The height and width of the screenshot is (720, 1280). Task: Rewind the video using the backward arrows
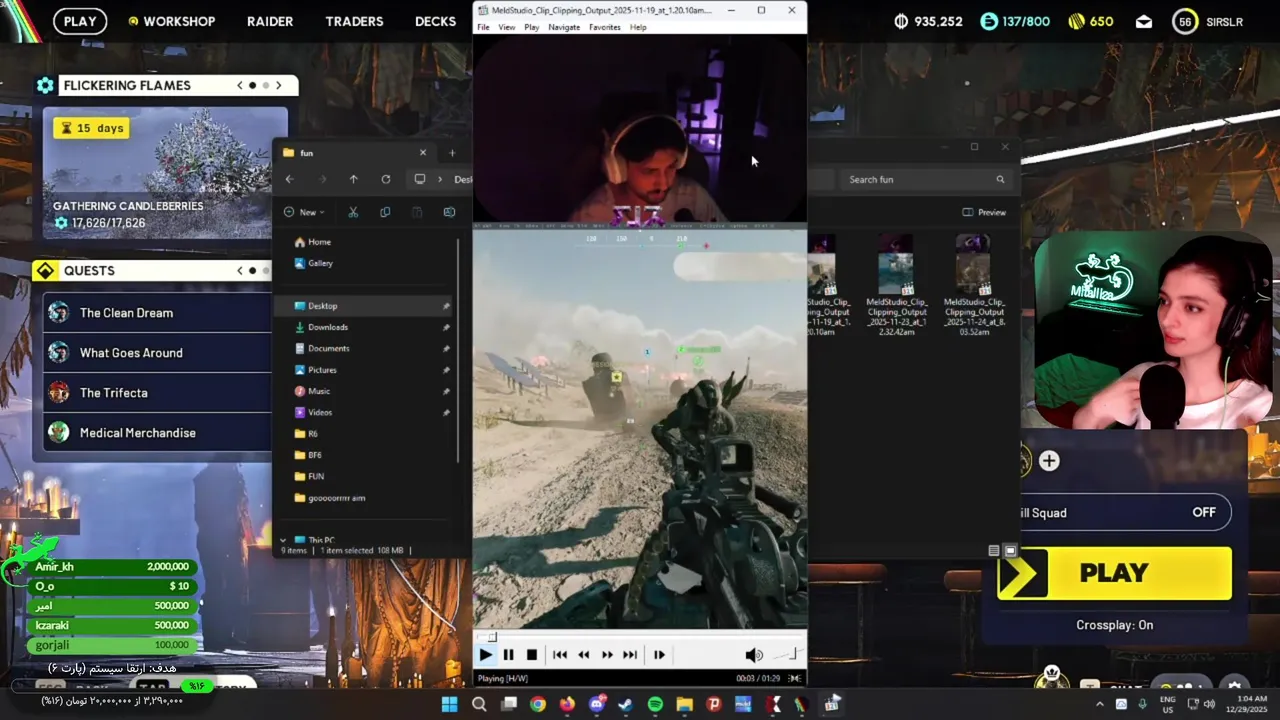tap(583, 655)
